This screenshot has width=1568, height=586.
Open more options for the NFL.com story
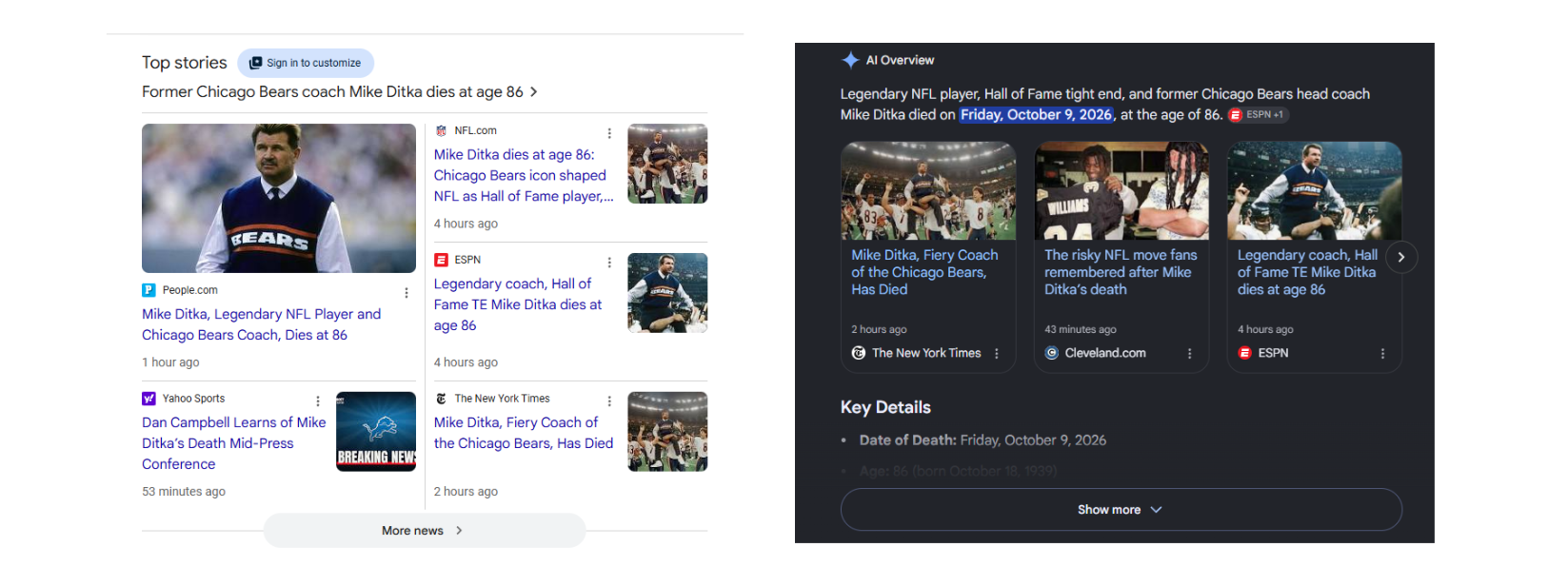click(x=609, y=133)
